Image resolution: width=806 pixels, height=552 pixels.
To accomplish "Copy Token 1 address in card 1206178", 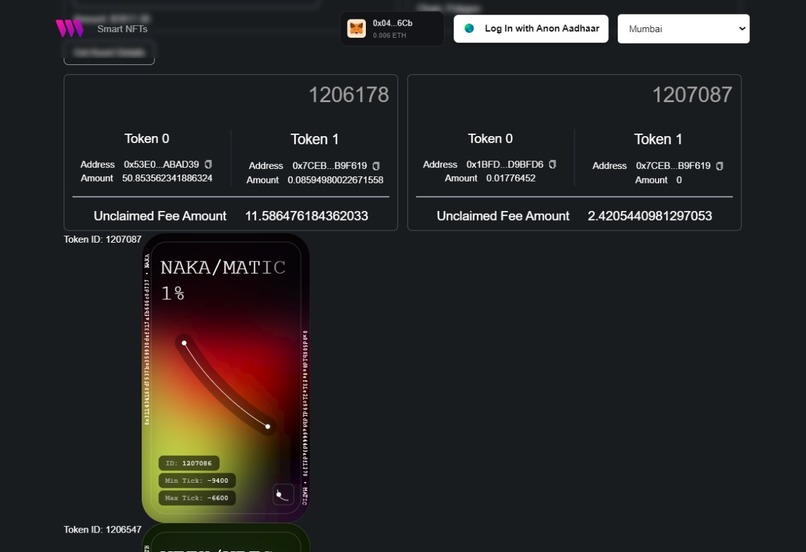I will click(x=376, y=166).
